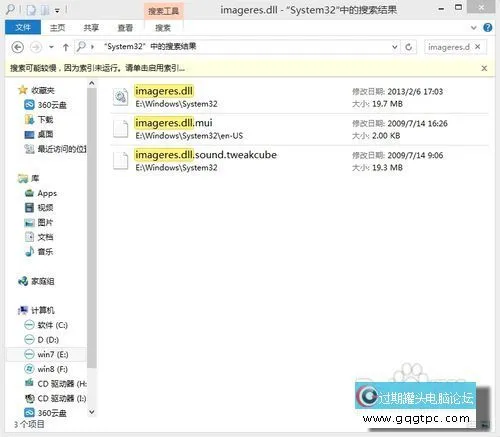
Task: Expand the ribbon with the chevron
Action: [474, 28]
